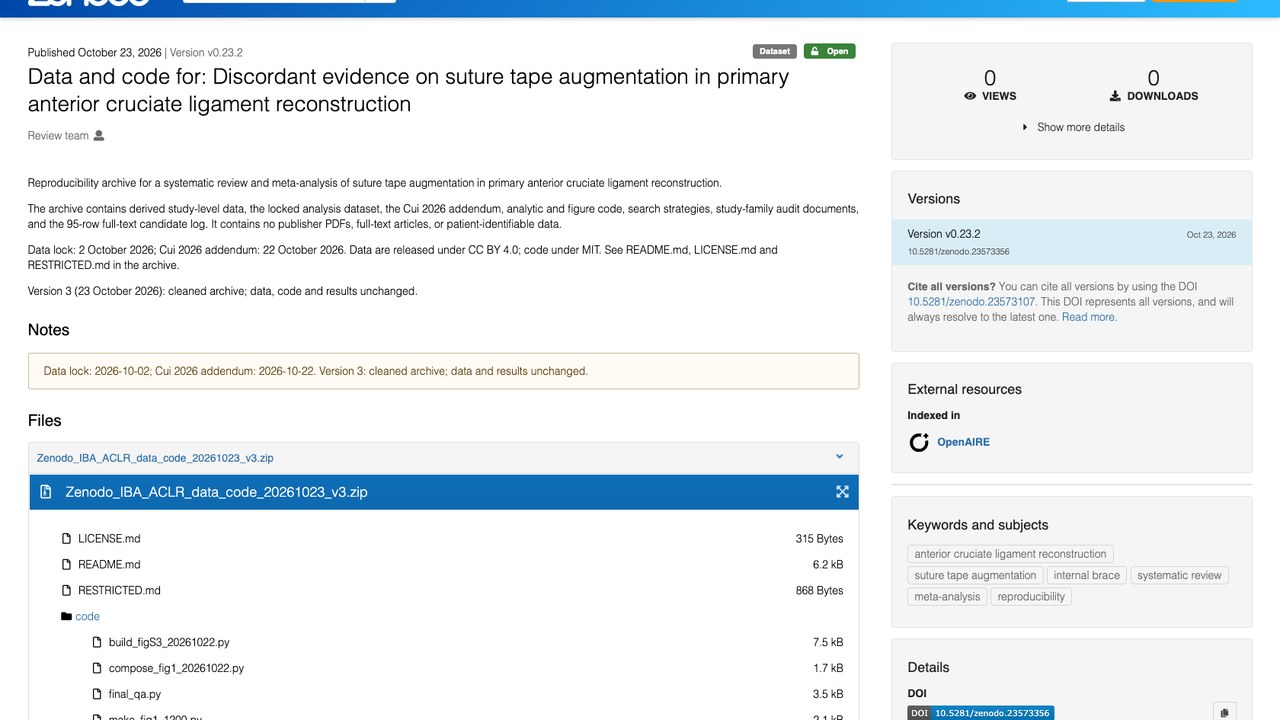The height and width of the screenshot is (720, 1280).
Task: Open the code folder in file tree
Action: point(87,617)
